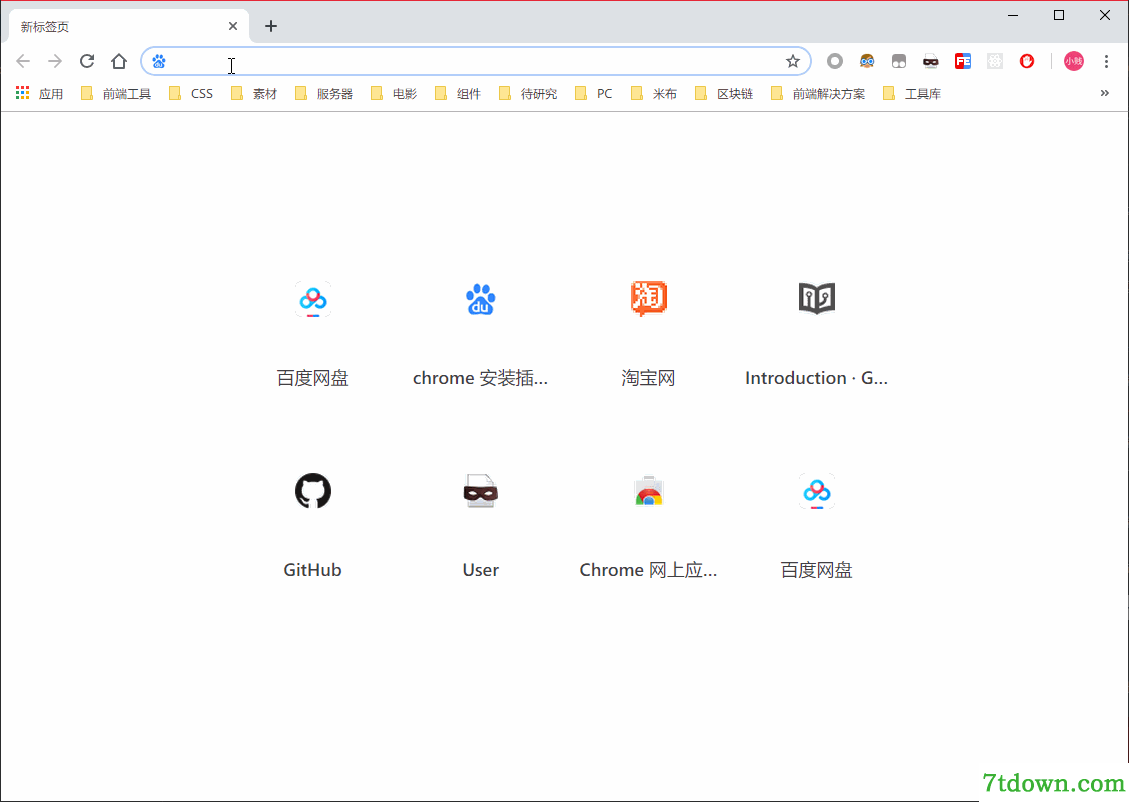Go back with the back arrow
Image resolution: width=1129 pixels, height=802 pixels.
click(x=23, y=61)
